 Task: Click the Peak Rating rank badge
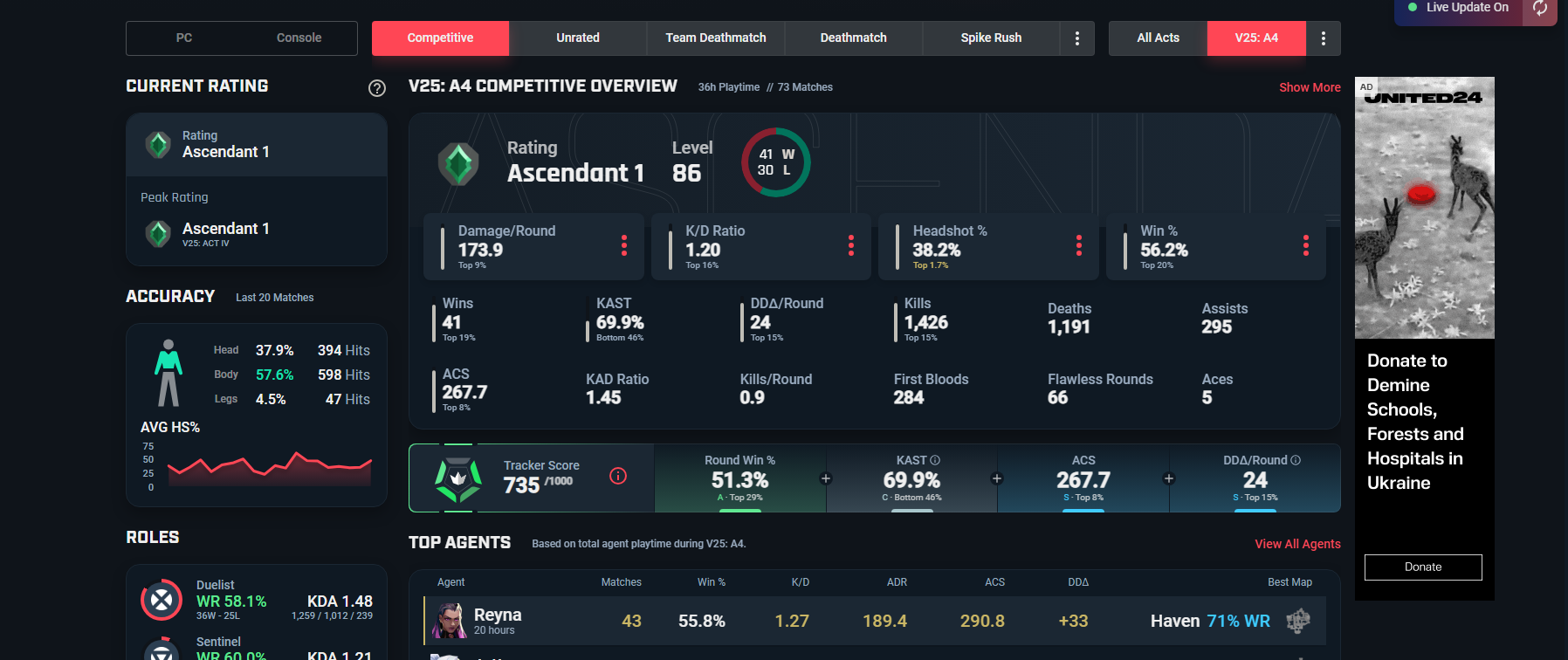click(158, 233)
